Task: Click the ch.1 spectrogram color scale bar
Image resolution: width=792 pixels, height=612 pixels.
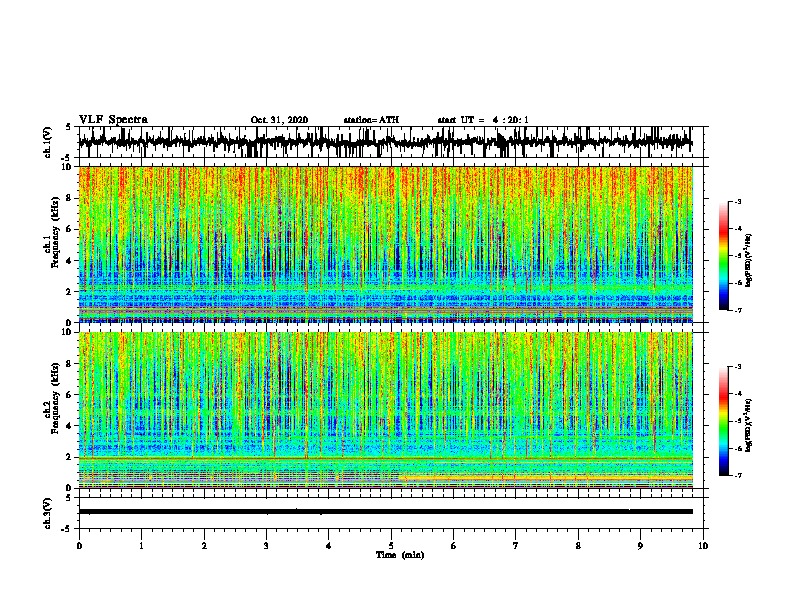Action: [723, 256]
